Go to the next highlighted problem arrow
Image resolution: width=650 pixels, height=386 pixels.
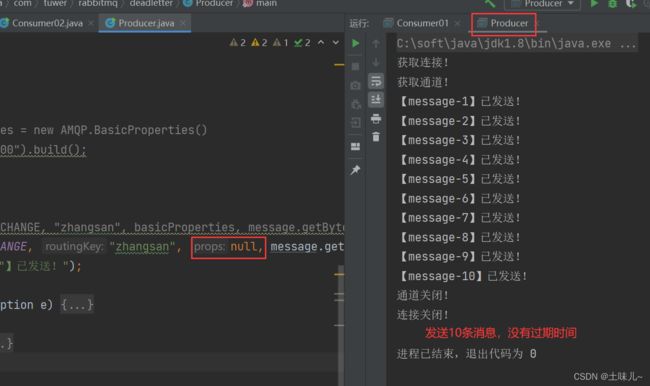click(x=336, y=43)
